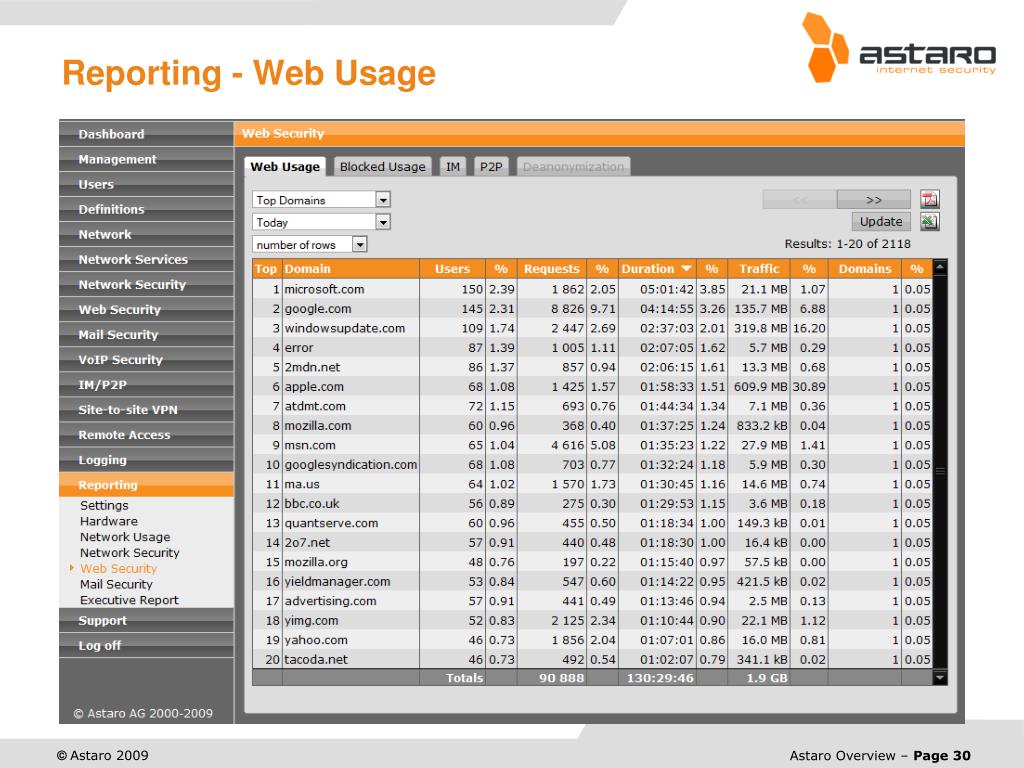Image resolution: width=1024 pixels, height=768 pixels.
Task: Open the IM tab
Action: (x=453, y=167)
